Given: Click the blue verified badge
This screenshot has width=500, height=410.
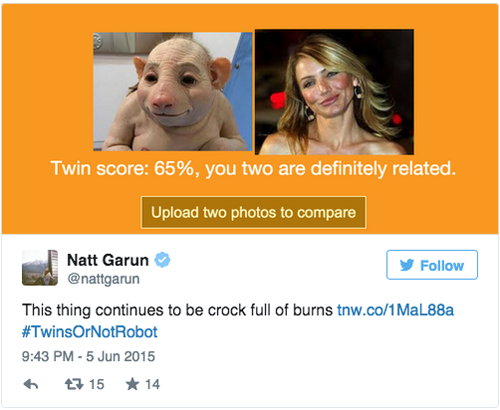Looking at the screenshot, I should tap(162, 260).
